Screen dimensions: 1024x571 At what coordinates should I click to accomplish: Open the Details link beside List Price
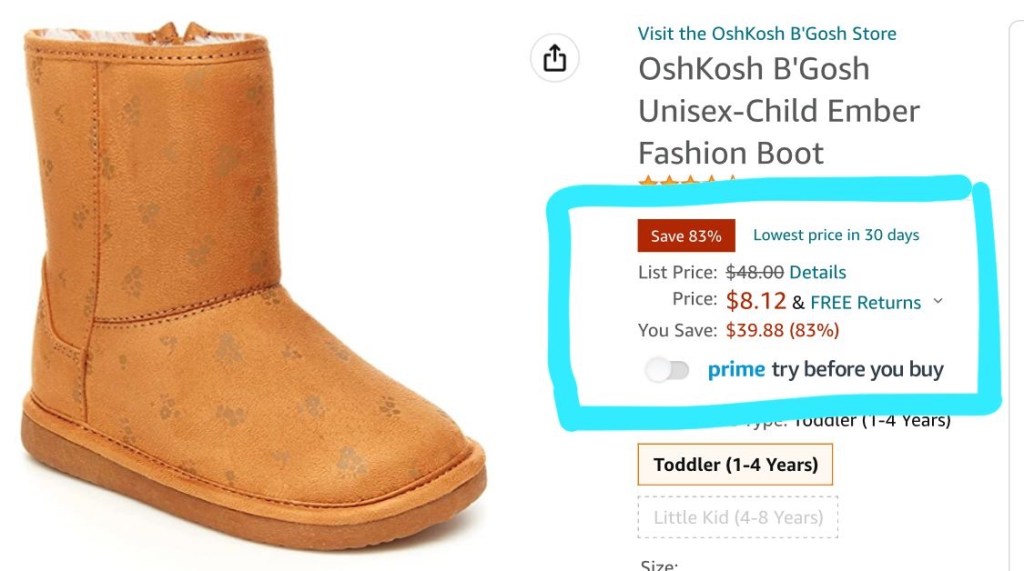(817, 272)
